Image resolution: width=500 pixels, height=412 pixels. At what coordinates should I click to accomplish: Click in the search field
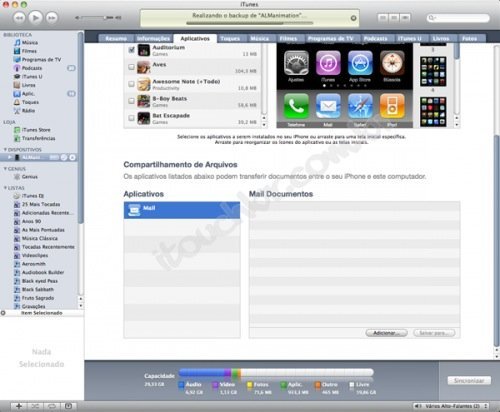(458, 18)
